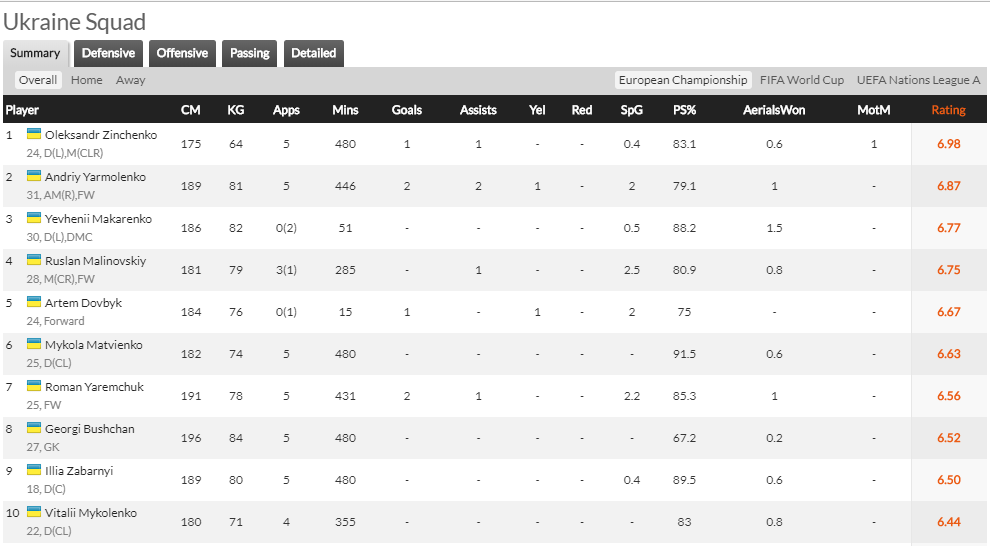The height and width of the screenshot is (546, 990).
Task: Switch to FIFA World Cup tournament
Action: 802,80
